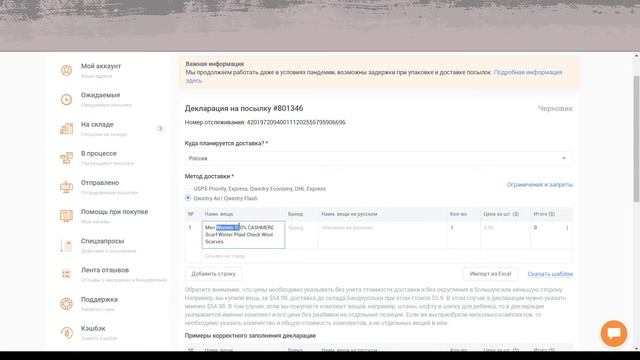Open Ограничения и запреты link

[540, 184]
